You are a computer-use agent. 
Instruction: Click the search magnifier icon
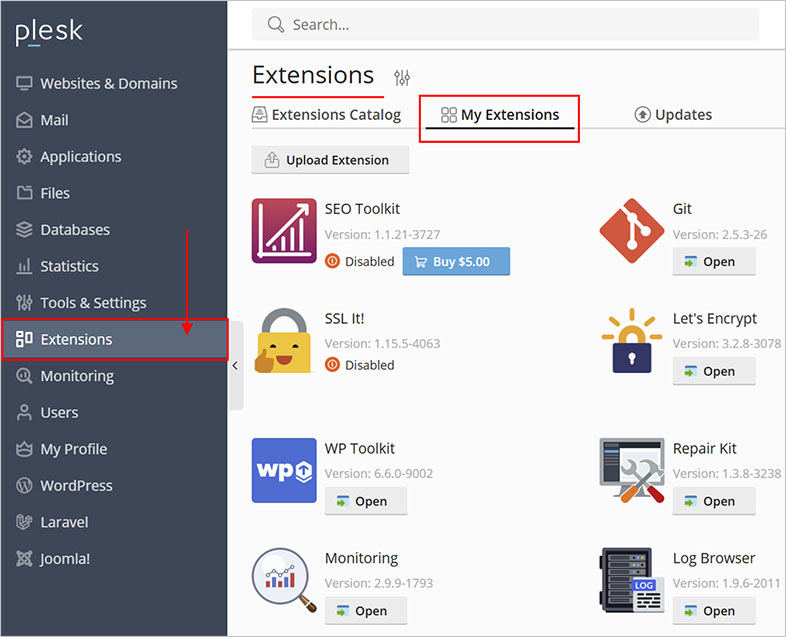point(276,25)
